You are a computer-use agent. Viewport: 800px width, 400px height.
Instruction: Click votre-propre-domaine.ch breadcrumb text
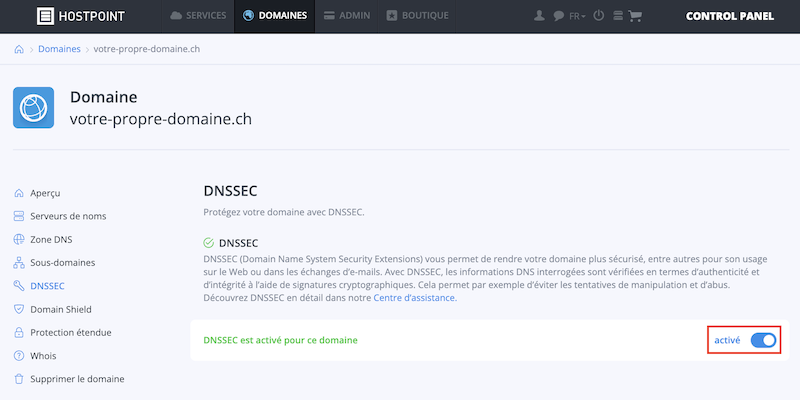(x=146, y=49)
